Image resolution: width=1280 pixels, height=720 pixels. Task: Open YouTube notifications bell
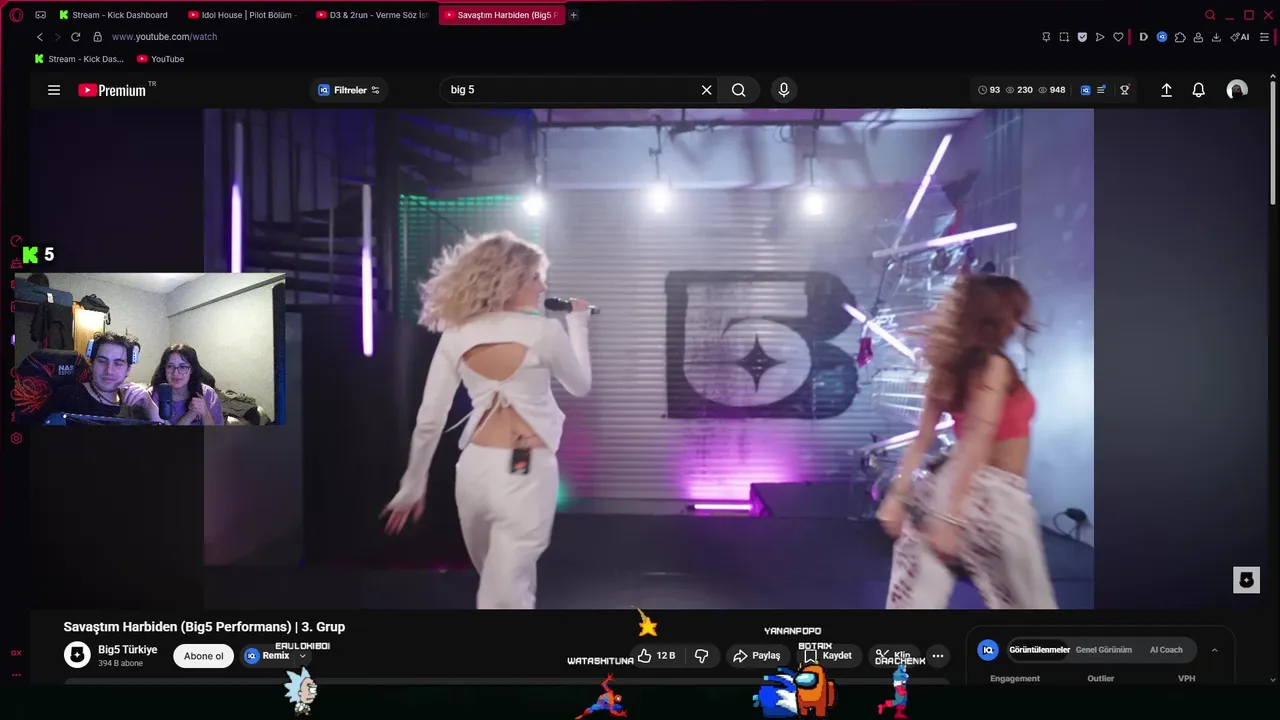[1198, 90]
